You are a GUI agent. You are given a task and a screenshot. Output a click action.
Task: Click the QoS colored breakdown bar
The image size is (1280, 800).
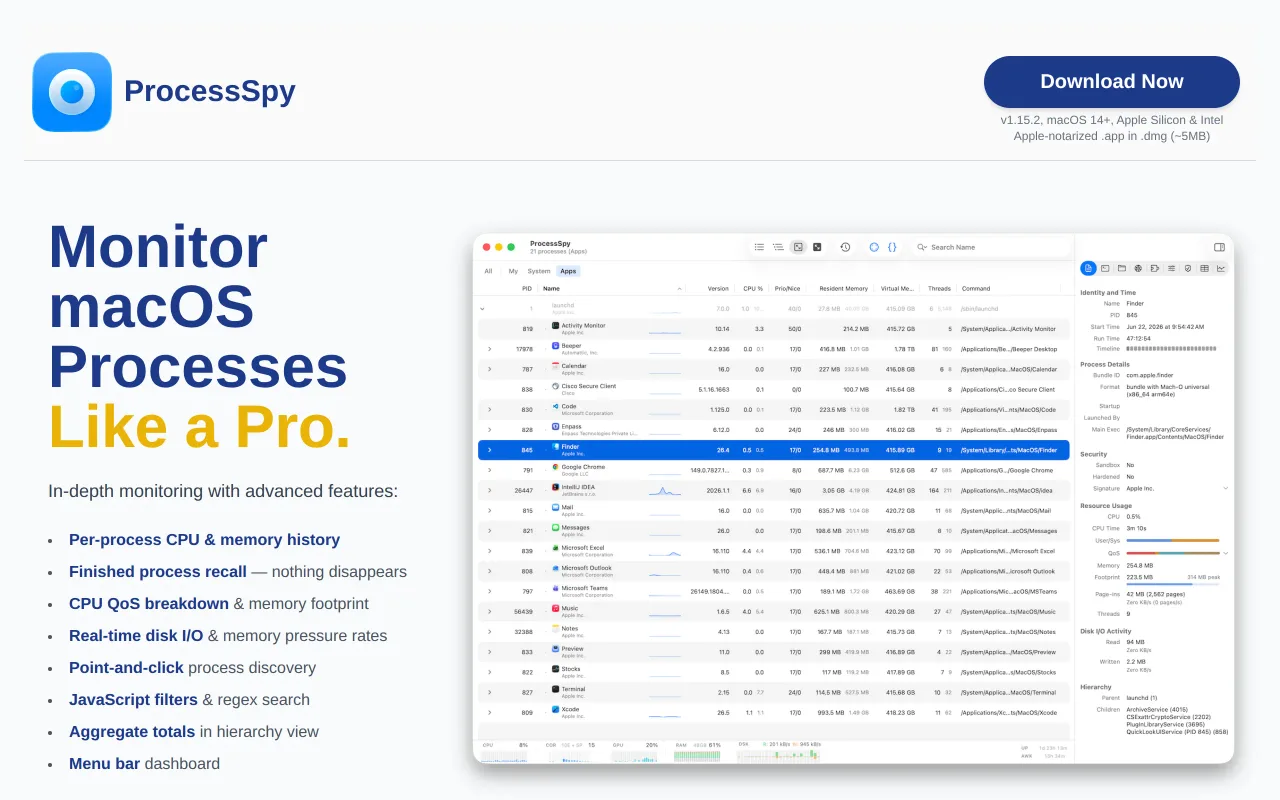[x=1173, y=552]
